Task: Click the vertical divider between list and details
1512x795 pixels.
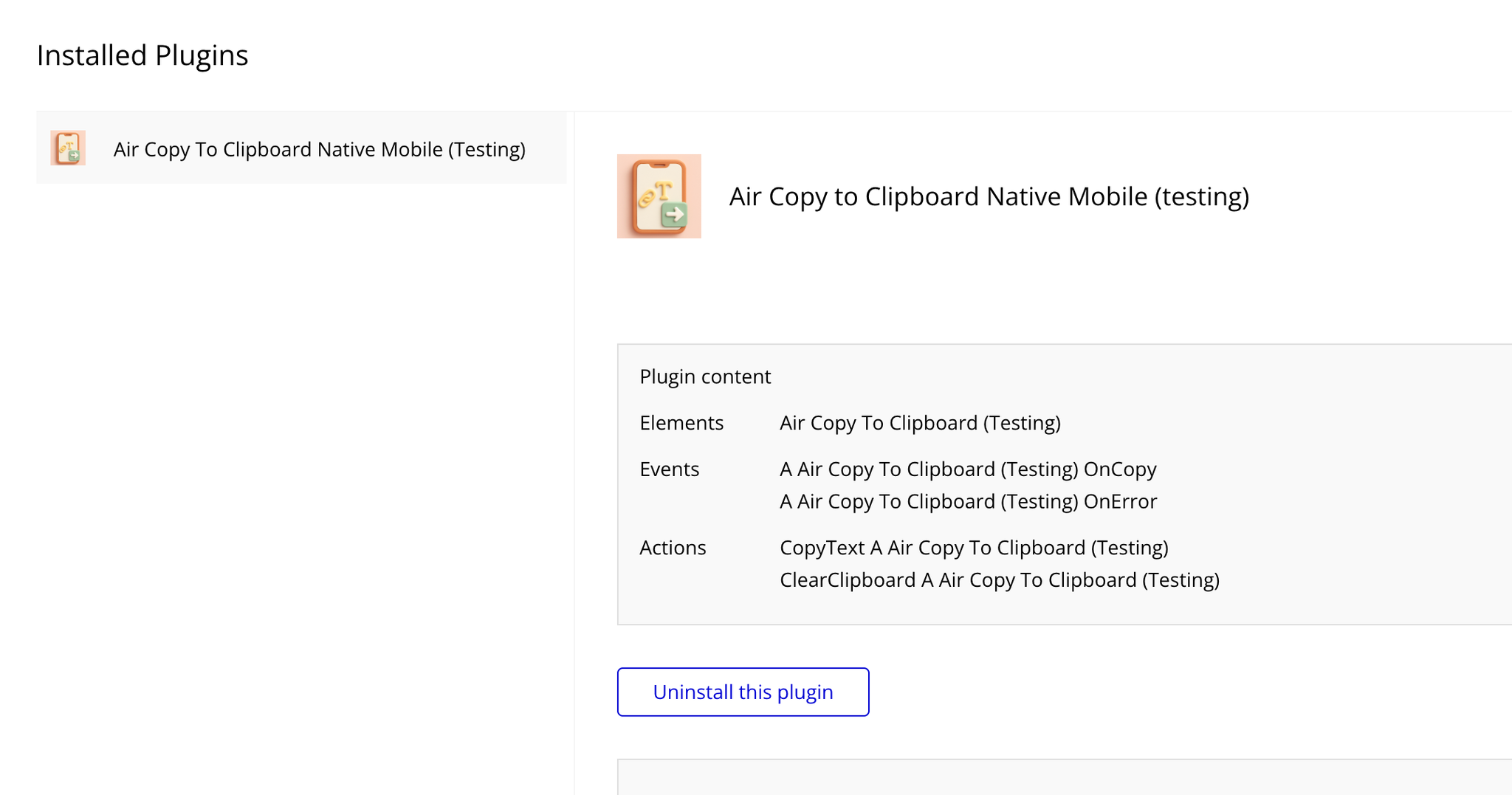Action: coord(574,443)
